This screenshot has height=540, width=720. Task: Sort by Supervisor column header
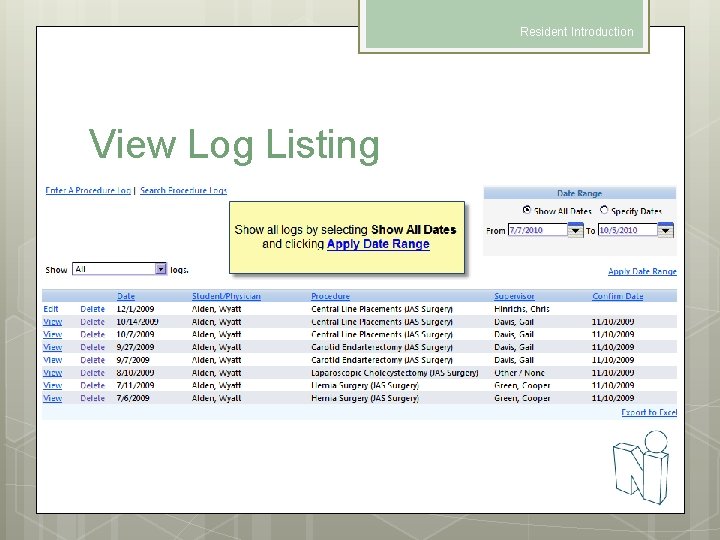[x=514, y=296]
